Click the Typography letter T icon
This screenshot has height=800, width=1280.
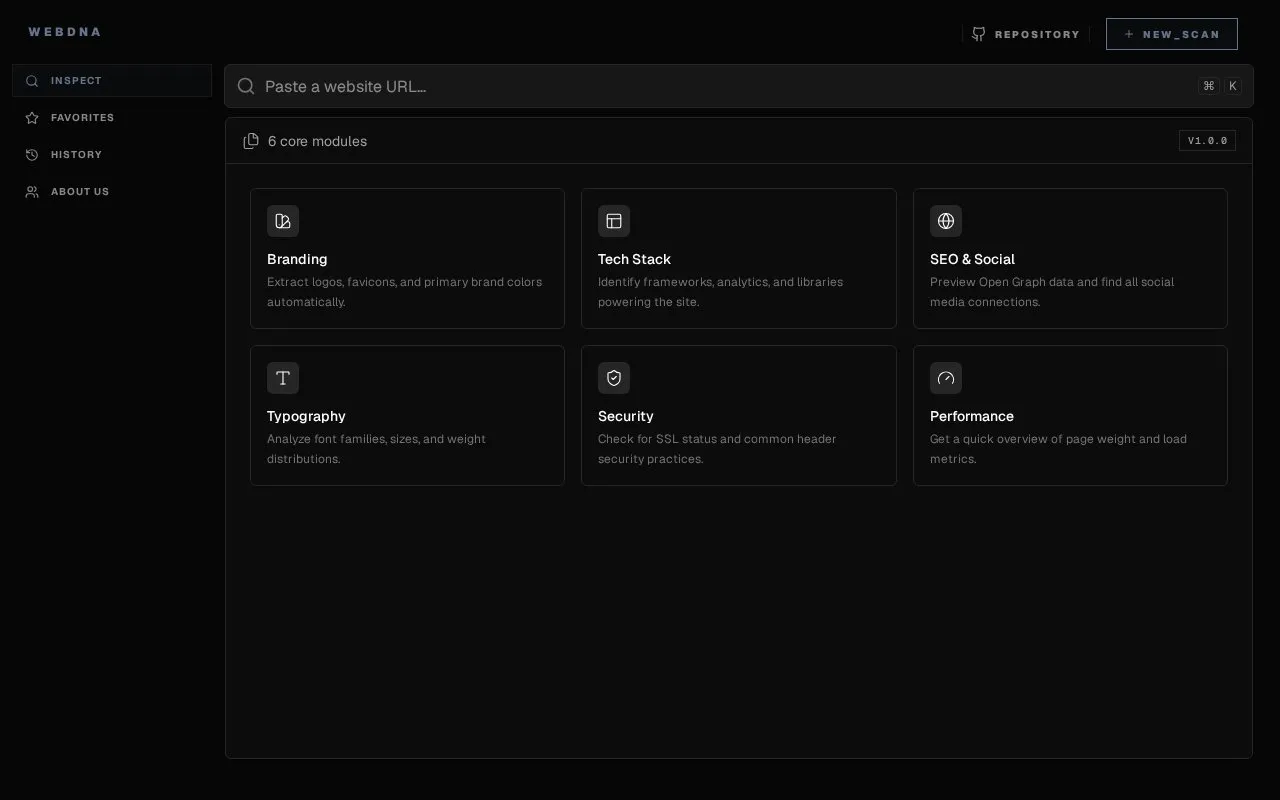tap(283, 378)
